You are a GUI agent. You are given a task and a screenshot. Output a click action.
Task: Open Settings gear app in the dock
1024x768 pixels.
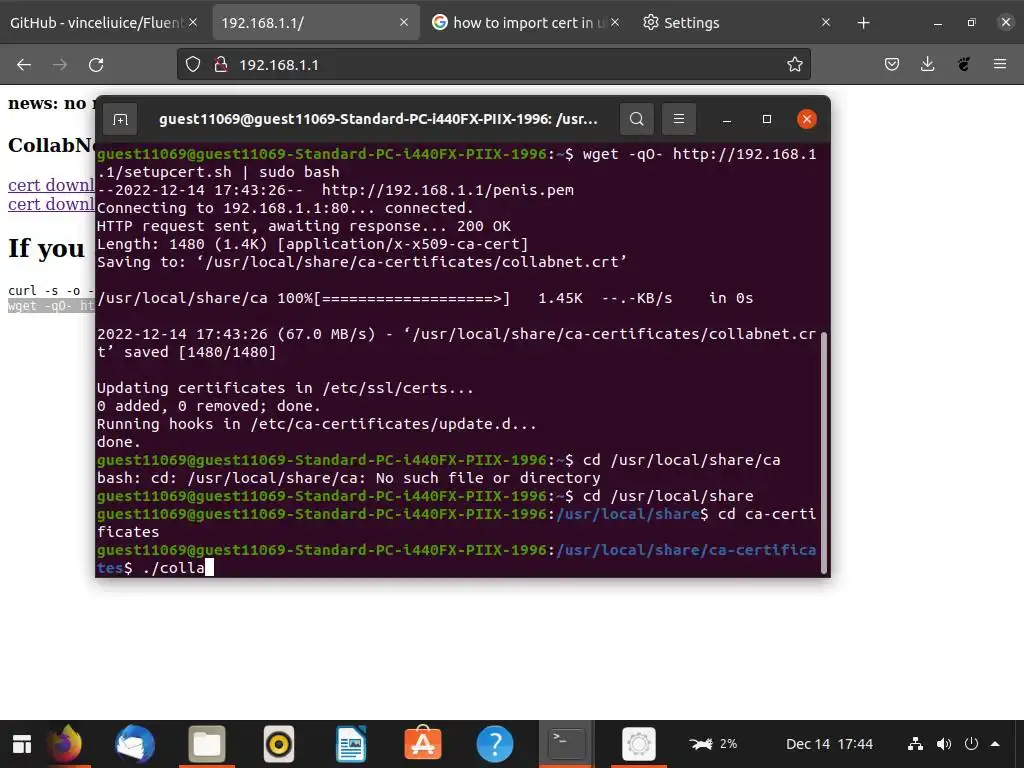tap(638, 744)
